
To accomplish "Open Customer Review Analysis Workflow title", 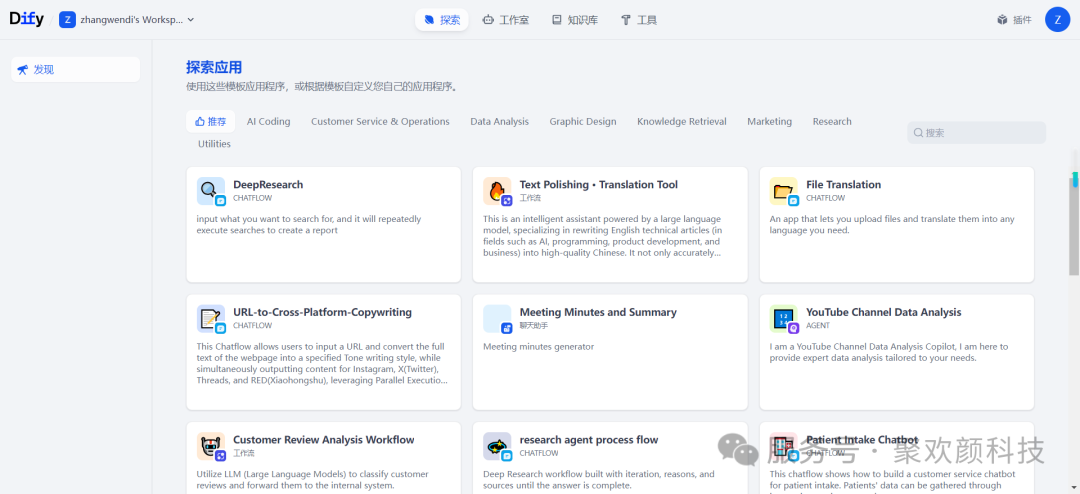I will (x=324, y=440).
